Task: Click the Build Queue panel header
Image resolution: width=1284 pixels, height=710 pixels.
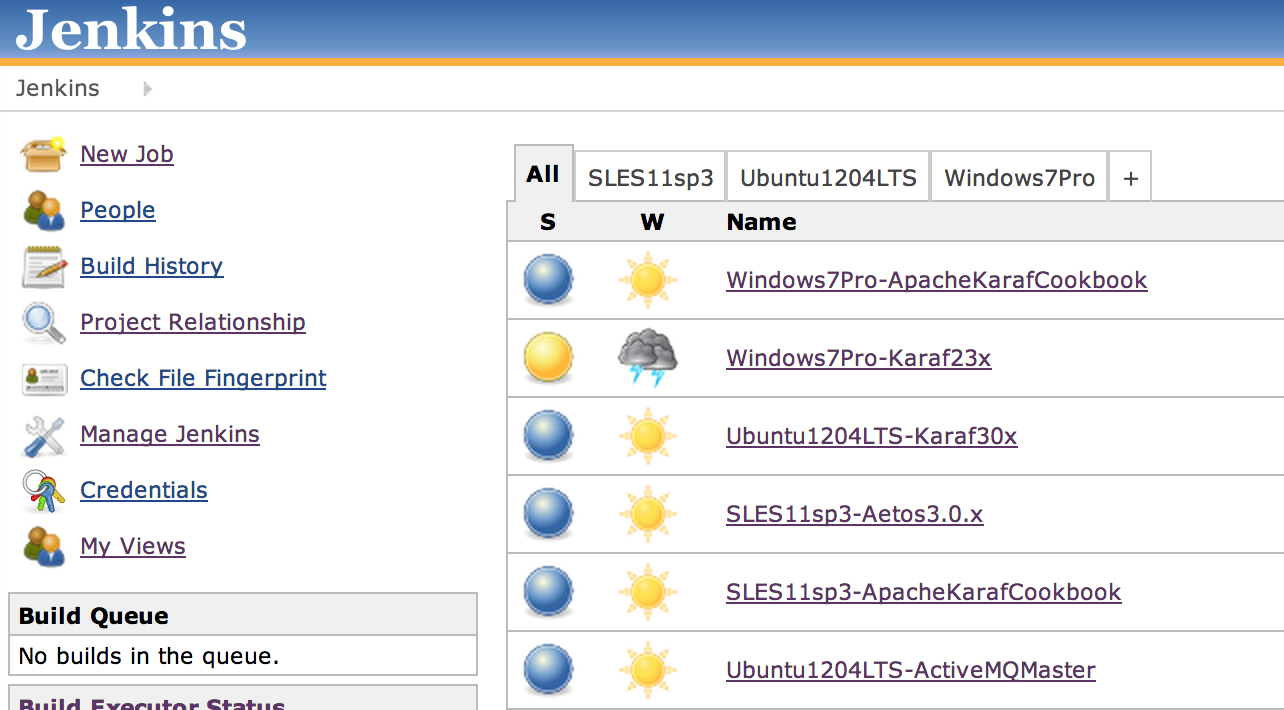Action: click(x=243, y=615)
